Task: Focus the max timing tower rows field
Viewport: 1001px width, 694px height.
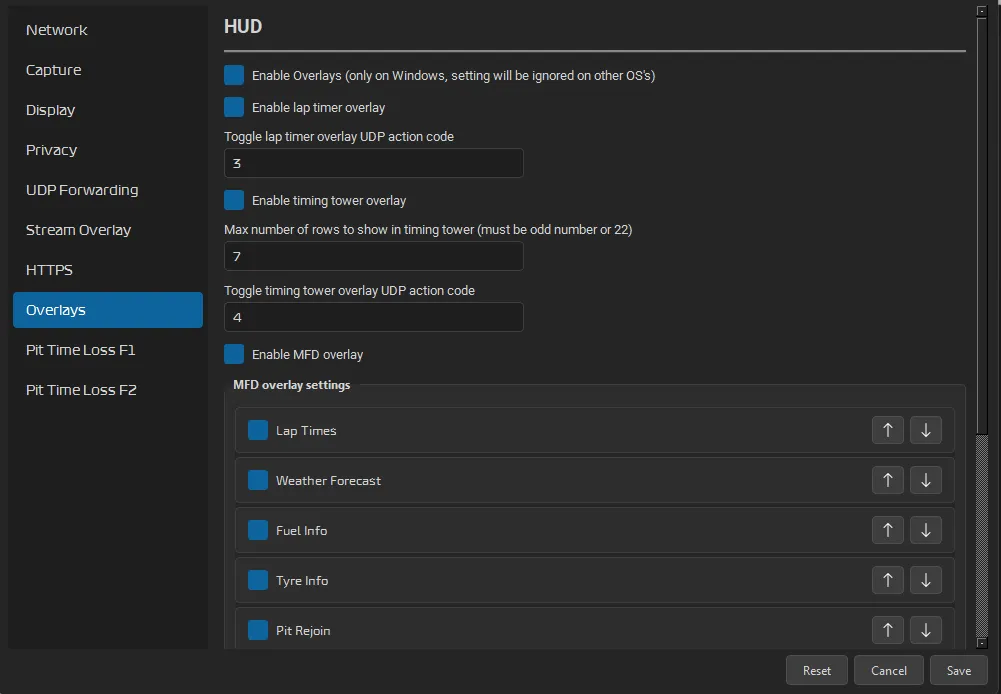Action: (x=373, y=256)
